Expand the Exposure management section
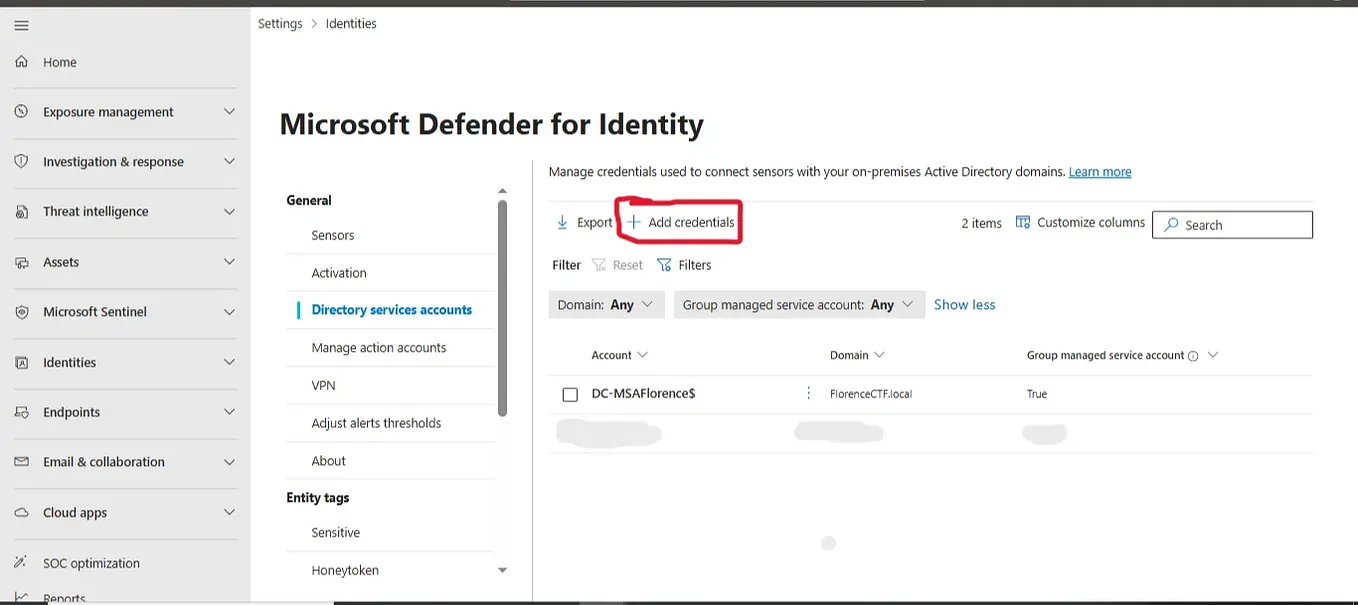 coord(229,112)
